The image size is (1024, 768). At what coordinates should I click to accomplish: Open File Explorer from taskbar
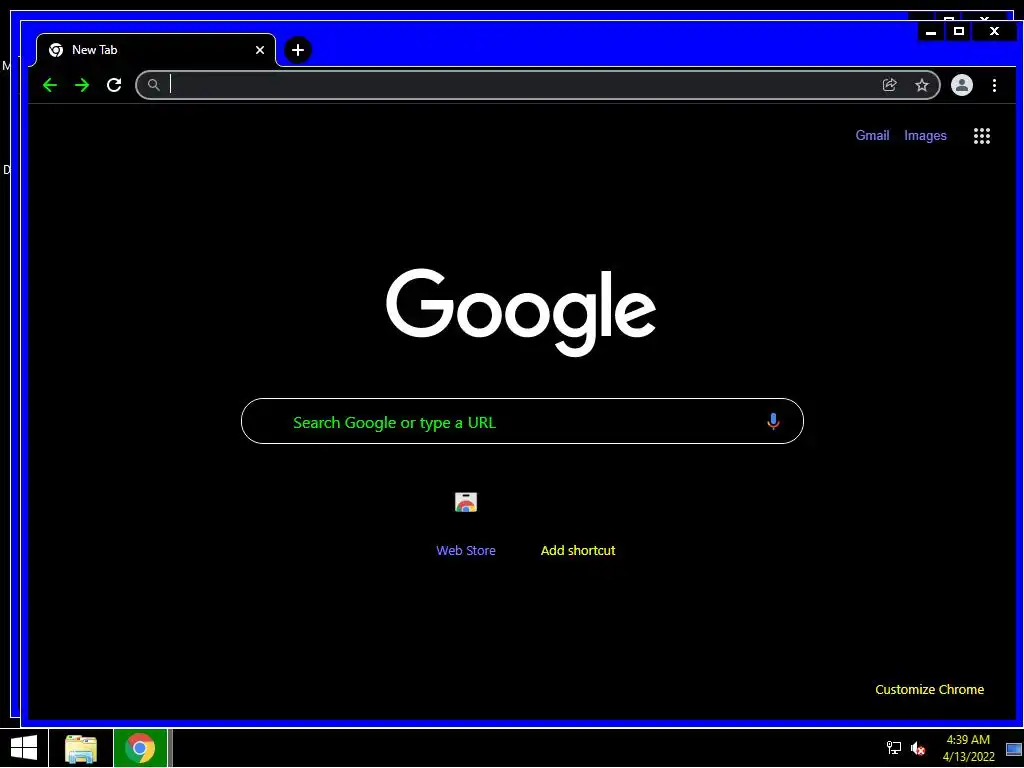(81, 748)
